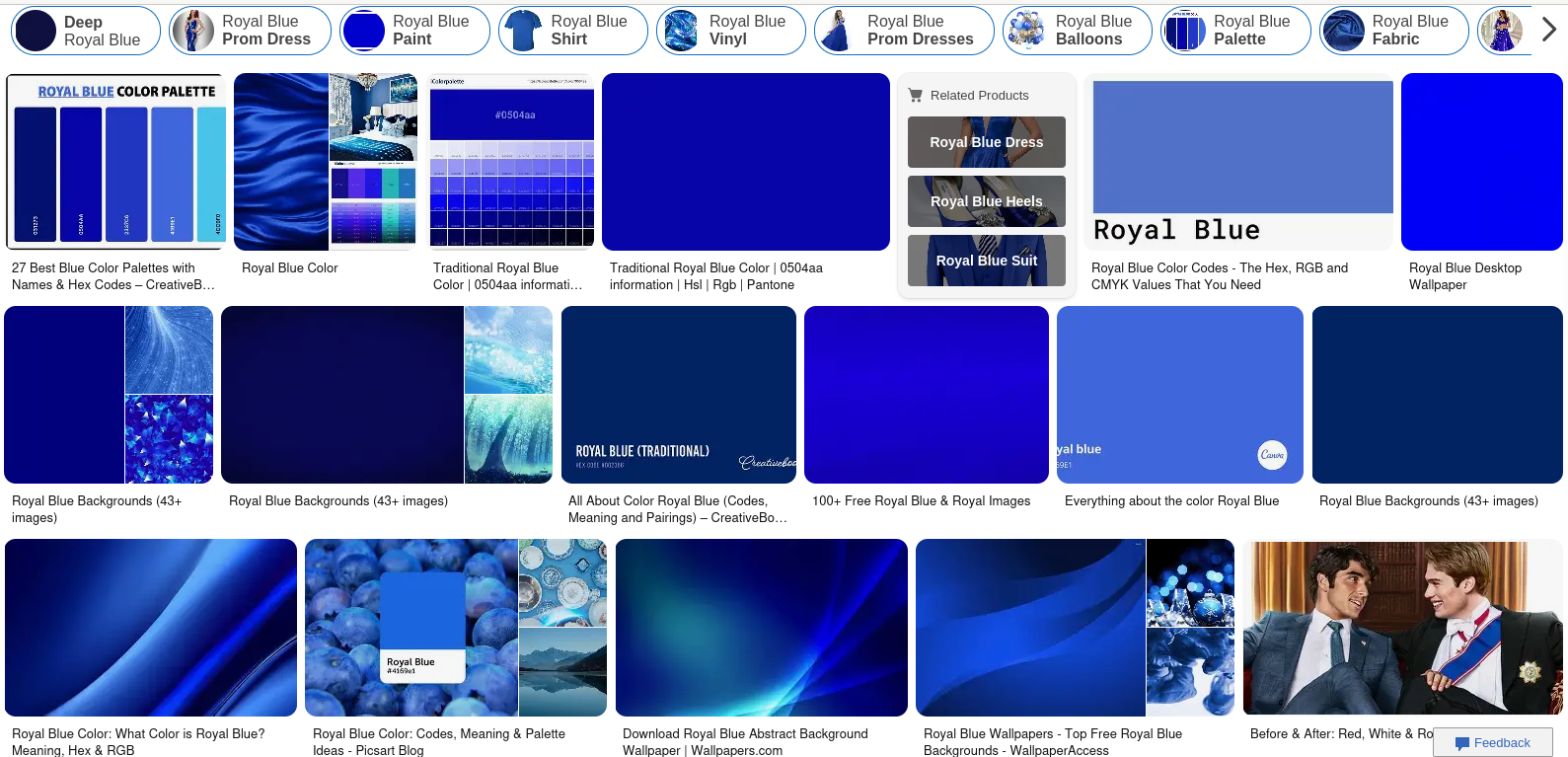Choose the "Royal Blue Balloons" suggestion chip
The height and width of the screenshot is (757, 1568).
[x=1078, y=31]
